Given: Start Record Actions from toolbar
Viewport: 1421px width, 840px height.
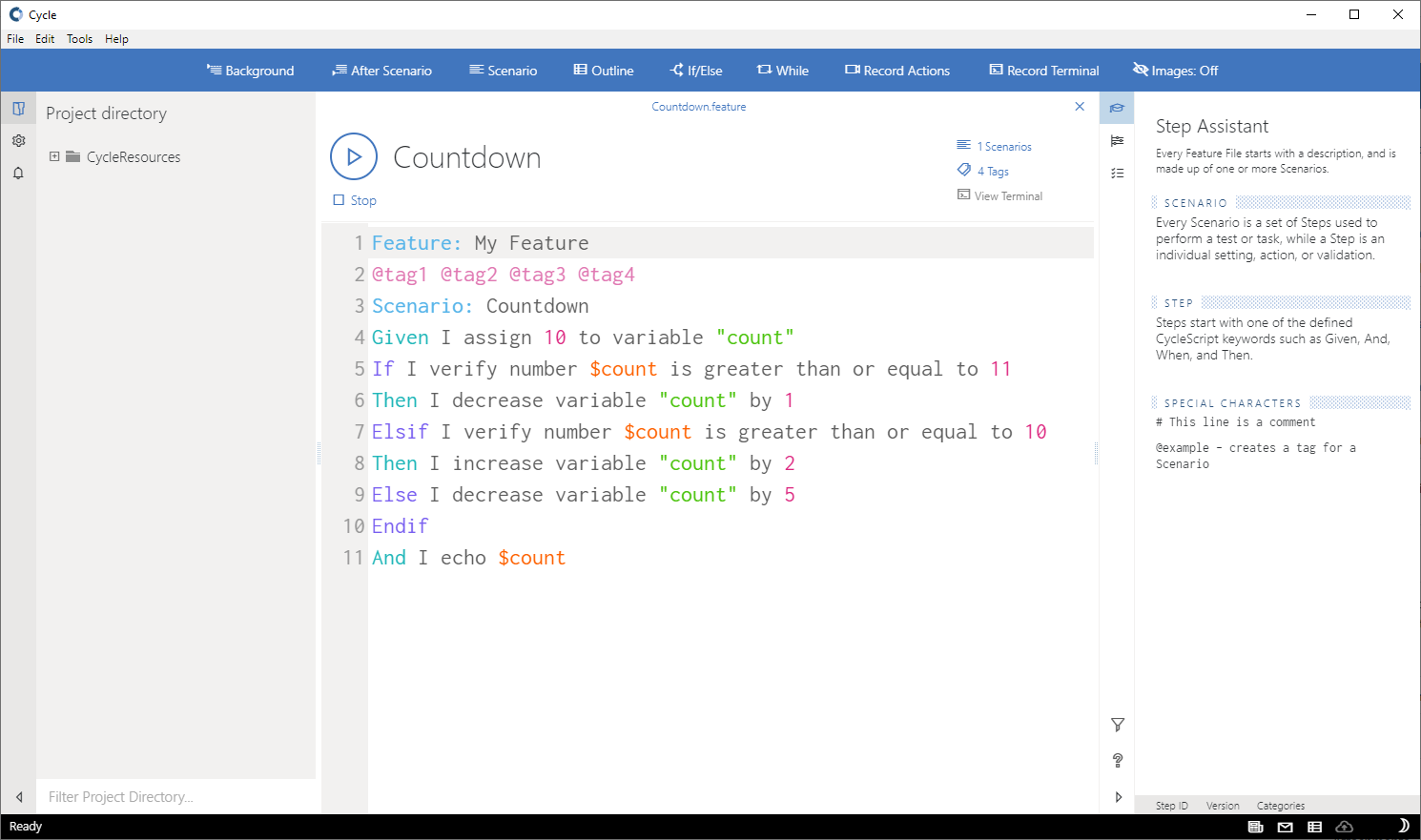Looking at the screenshot, I should (896, 71).
